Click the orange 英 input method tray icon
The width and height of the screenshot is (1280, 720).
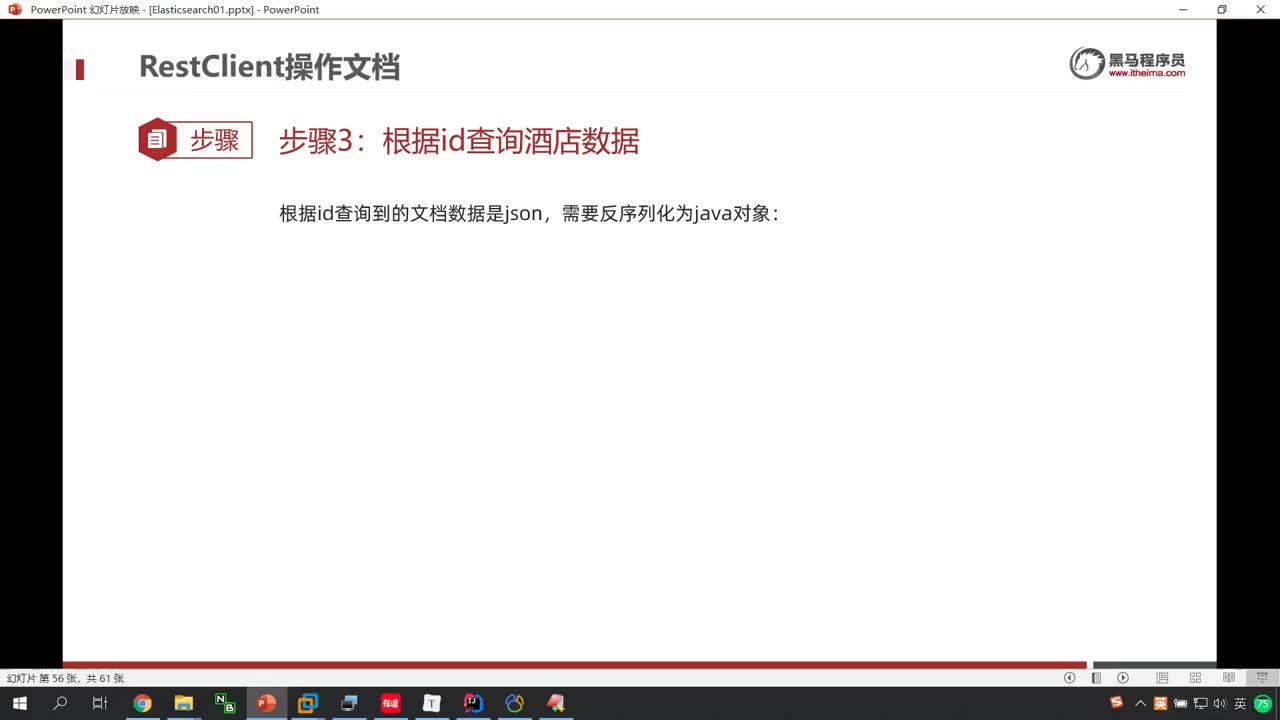coord(1160,703)
